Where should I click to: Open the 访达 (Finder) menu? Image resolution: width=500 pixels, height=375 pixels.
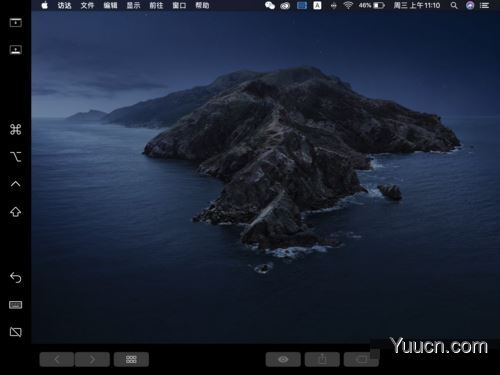coord(64,5)
